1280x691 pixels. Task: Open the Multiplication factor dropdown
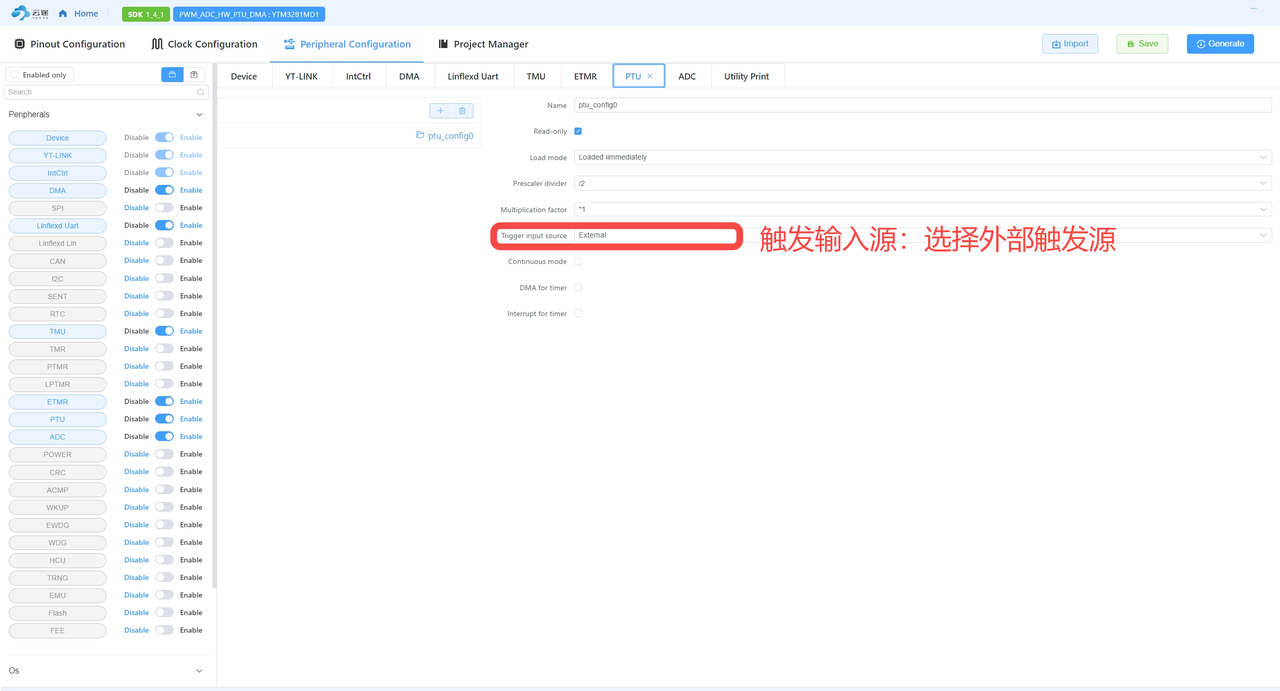[922, 209]
